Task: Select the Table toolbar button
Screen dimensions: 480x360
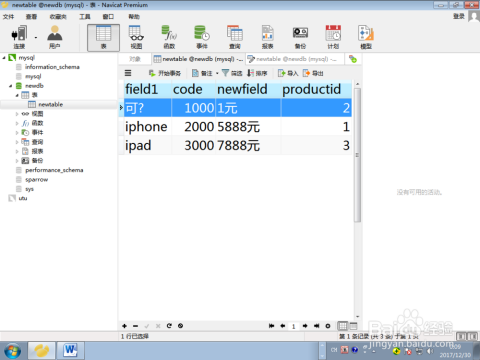Action: click(103, 37)
